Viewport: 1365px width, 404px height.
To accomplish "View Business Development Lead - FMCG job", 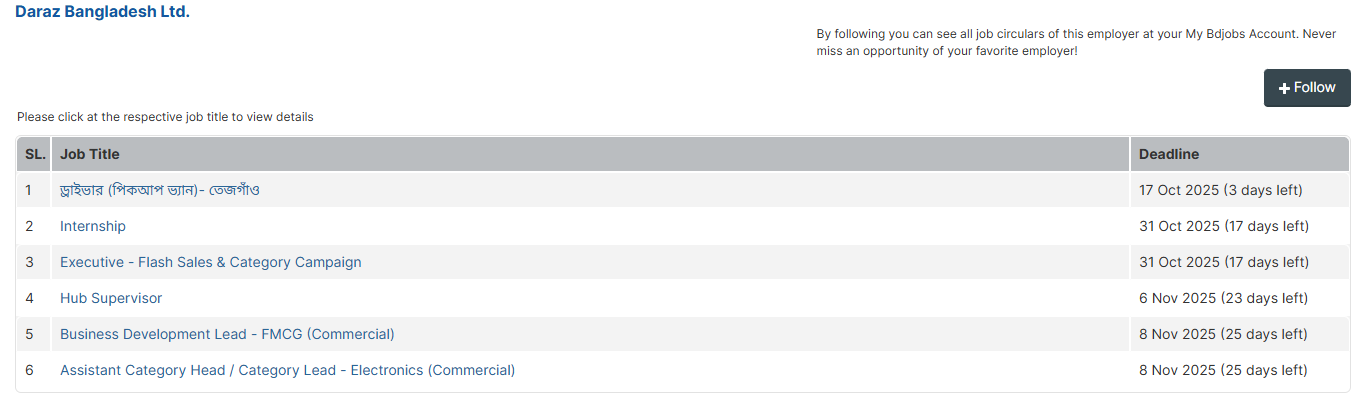I will pos(227,334).
